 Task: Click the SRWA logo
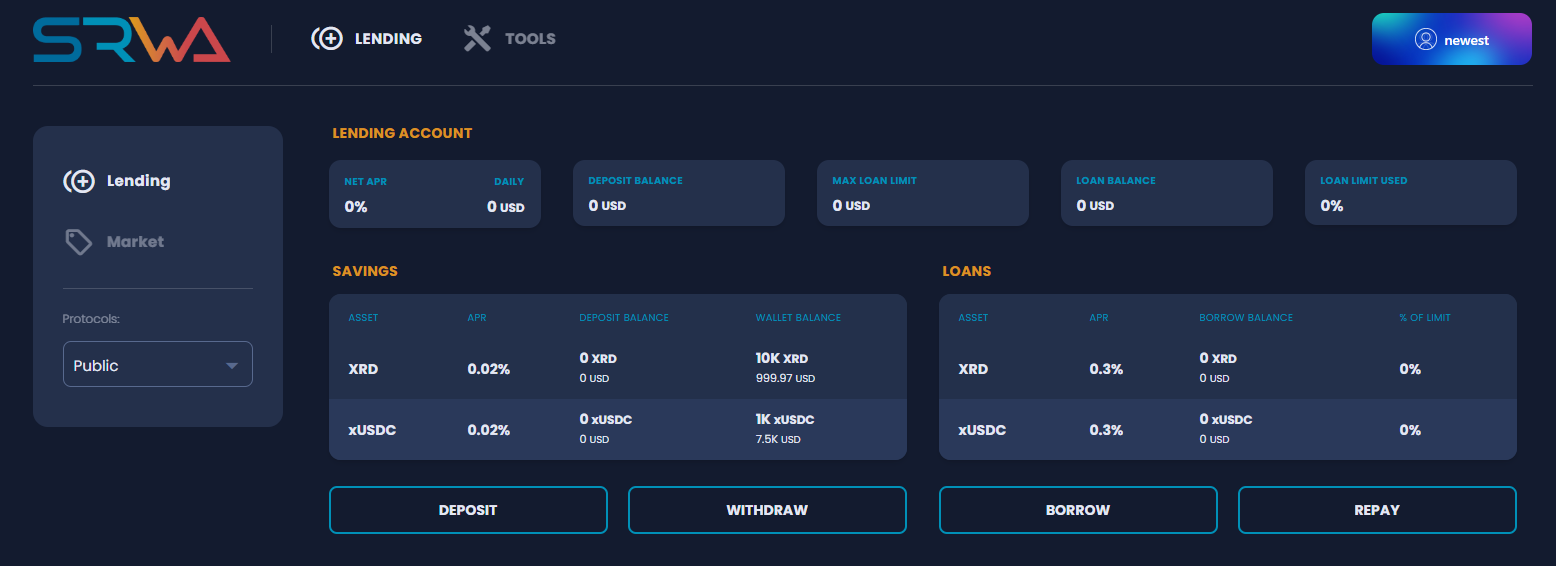[132, 39]
